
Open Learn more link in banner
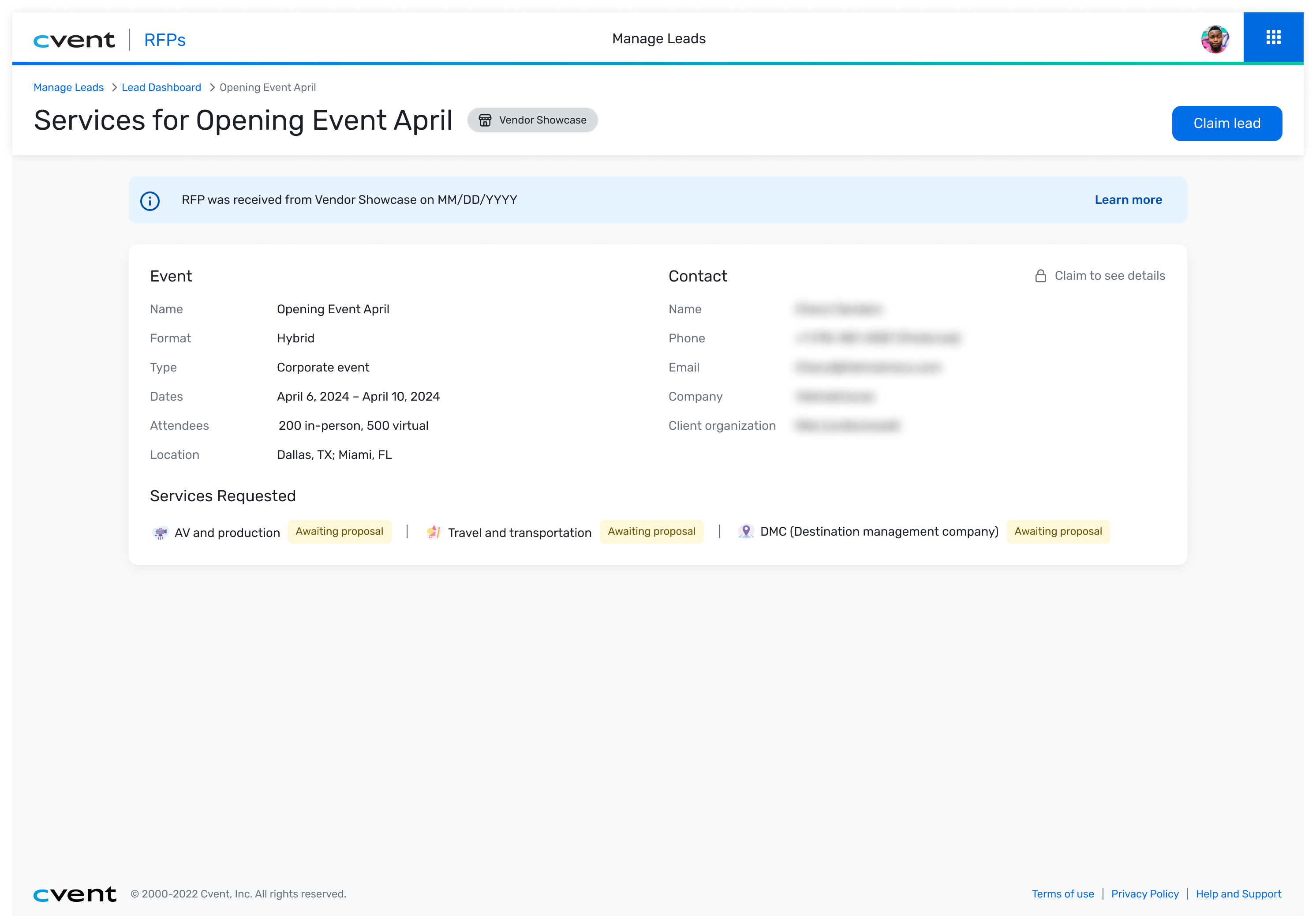(x=1128, y=199)
